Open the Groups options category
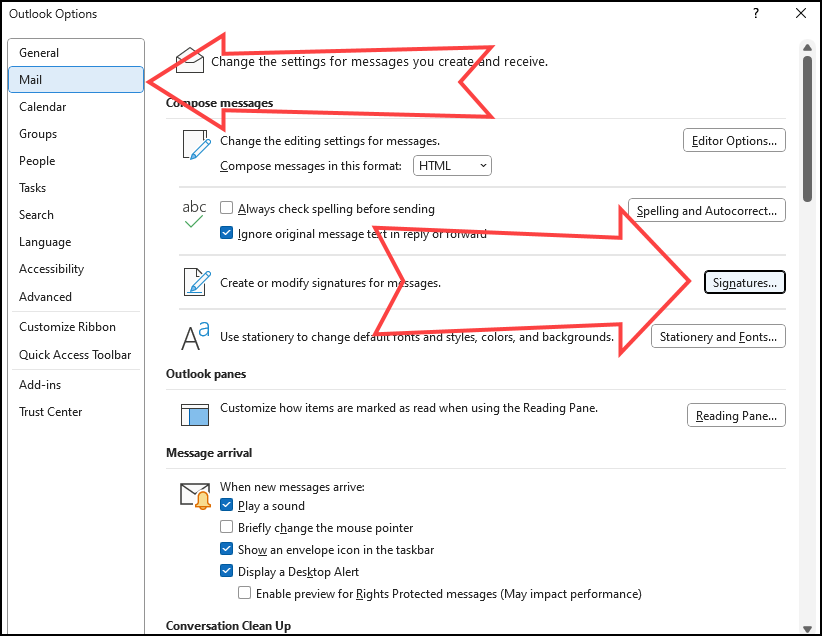 [x=76, y=134]
